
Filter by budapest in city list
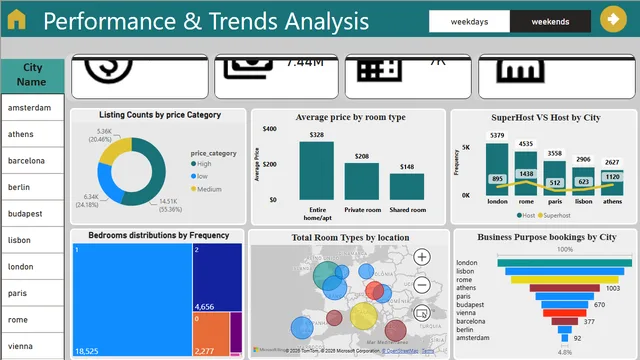pos(33,213)
